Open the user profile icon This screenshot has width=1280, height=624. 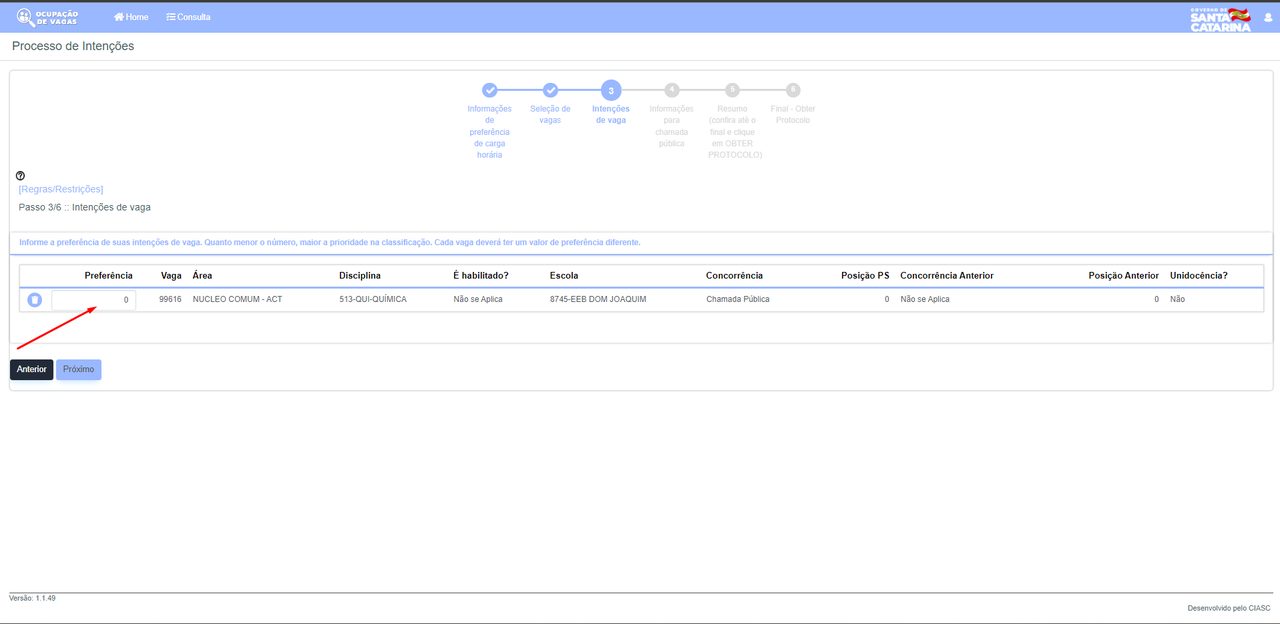1268,17
